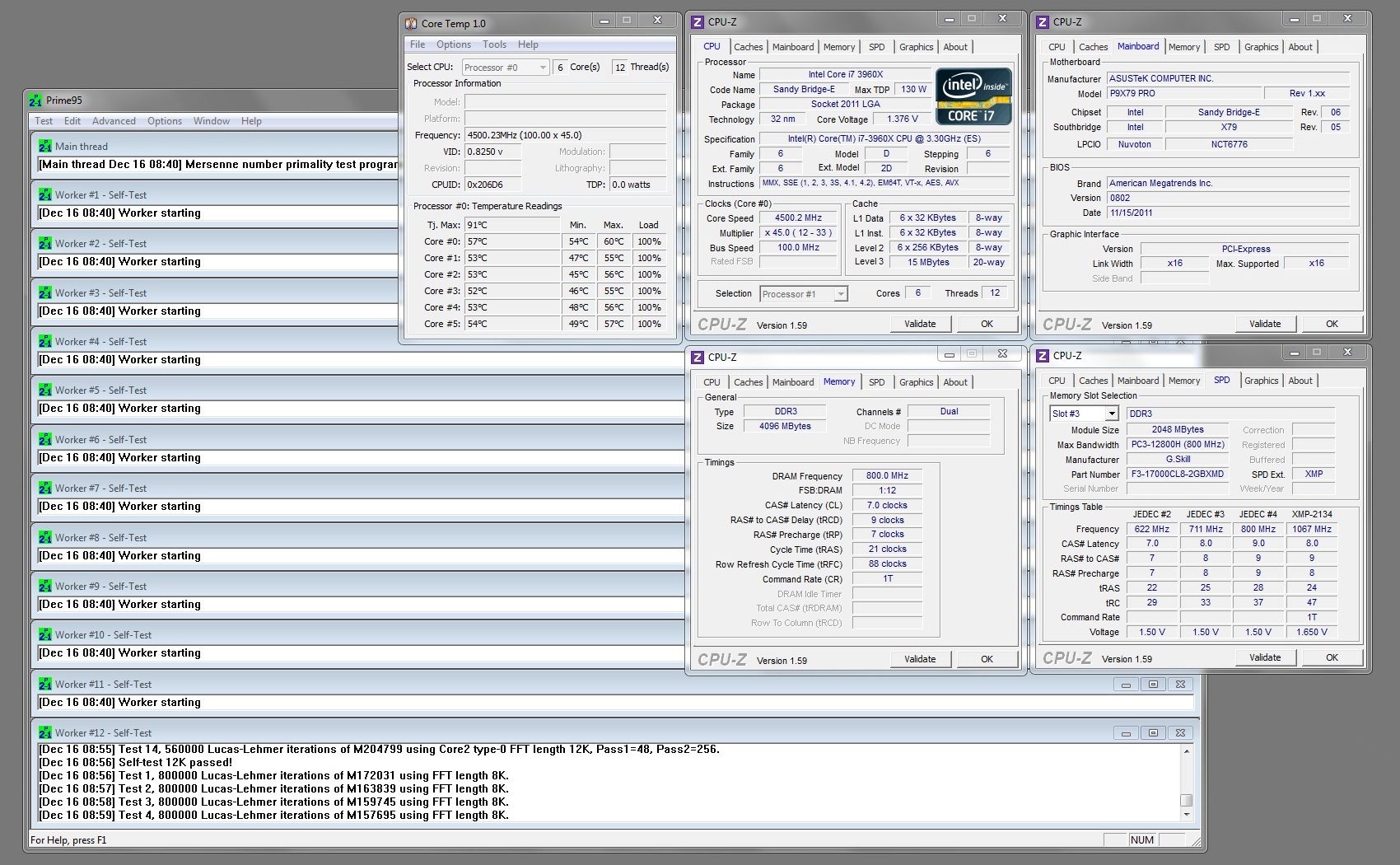Click the BIOS Version 0802 field
The image size is (1400, 865).
click(1228, 198)
